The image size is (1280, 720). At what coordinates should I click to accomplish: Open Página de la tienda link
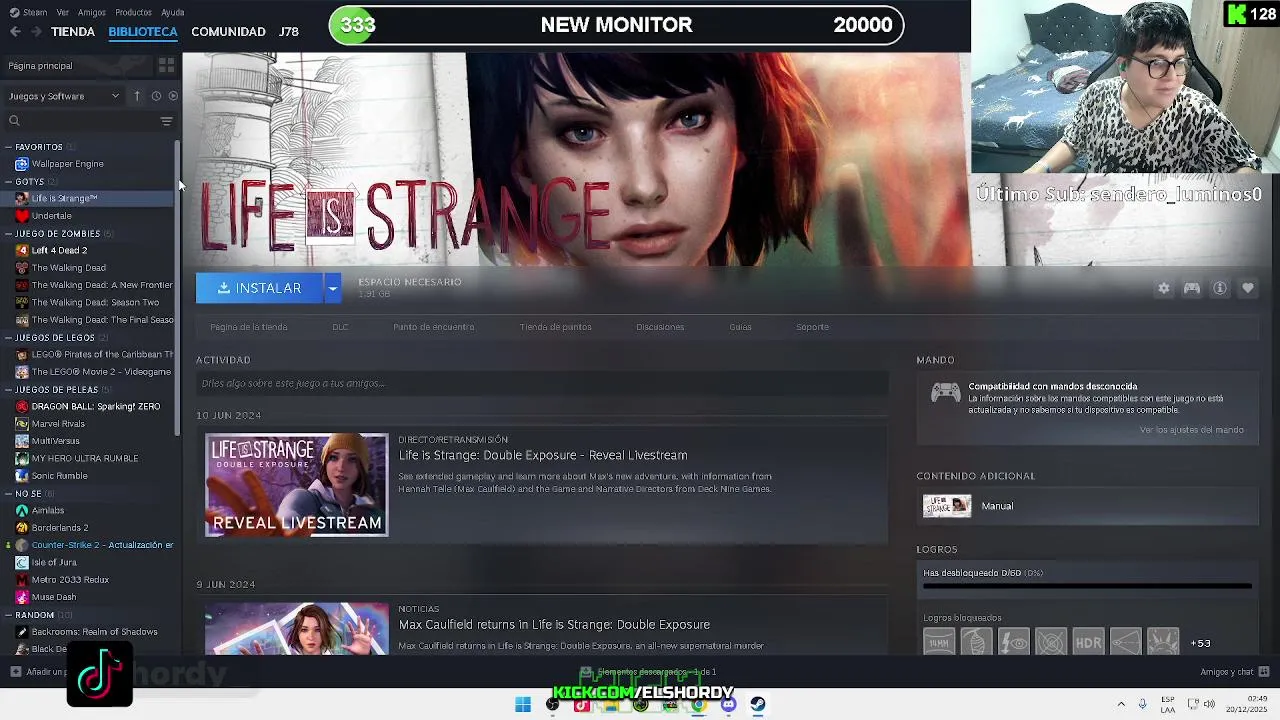(x=248, y=327)
